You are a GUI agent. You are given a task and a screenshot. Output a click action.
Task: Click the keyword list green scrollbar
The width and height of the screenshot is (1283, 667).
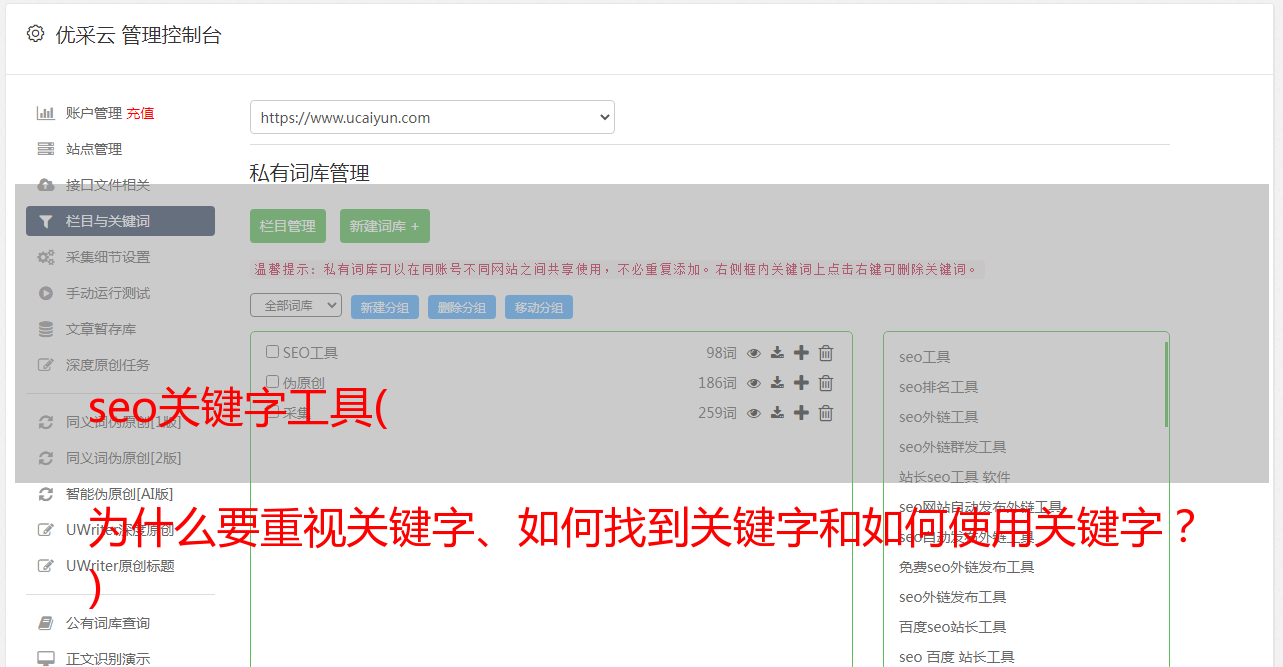click(1165, 384)
